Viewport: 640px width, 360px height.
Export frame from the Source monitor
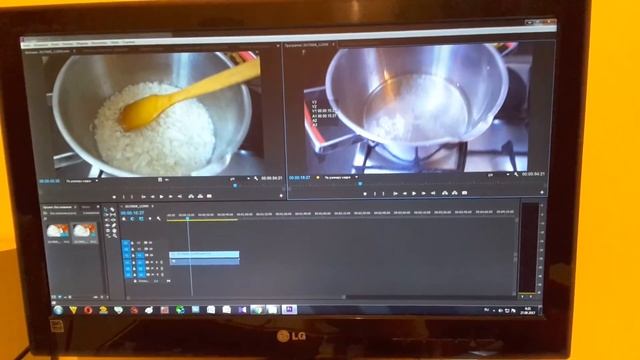pyautogui.click(x=209, y=196)
